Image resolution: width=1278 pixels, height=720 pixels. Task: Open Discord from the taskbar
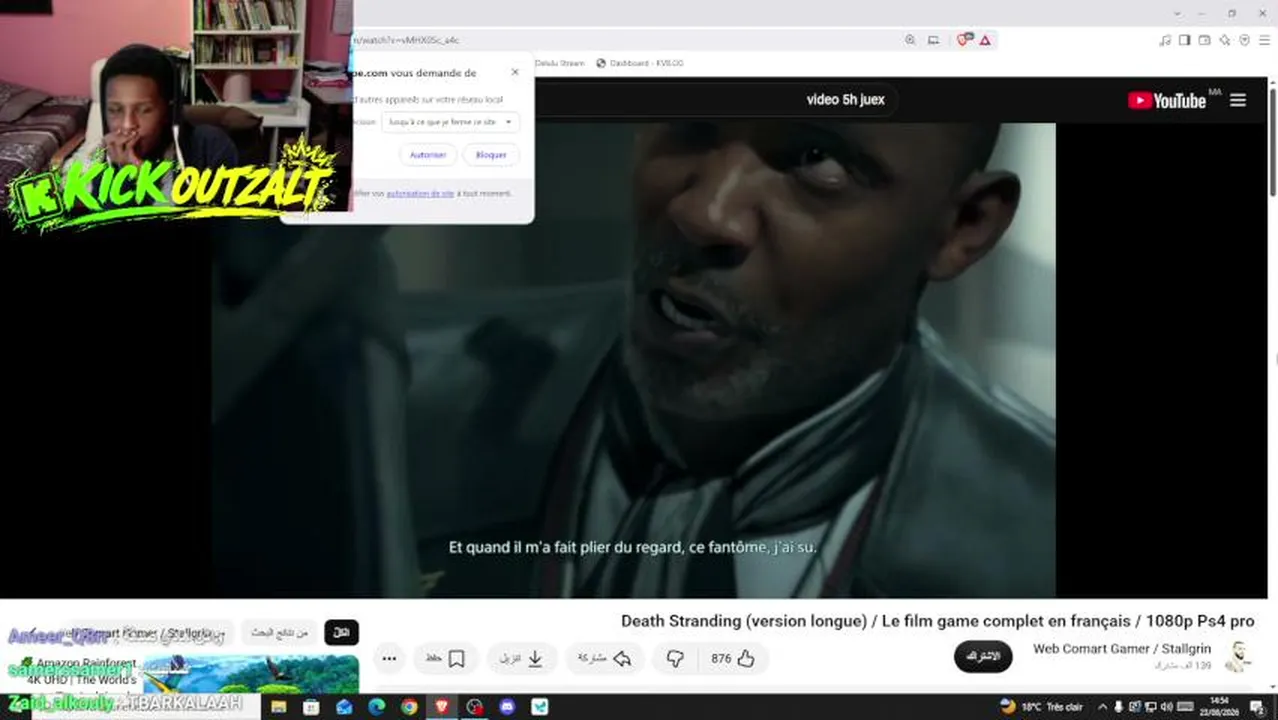tap(507, 707)
